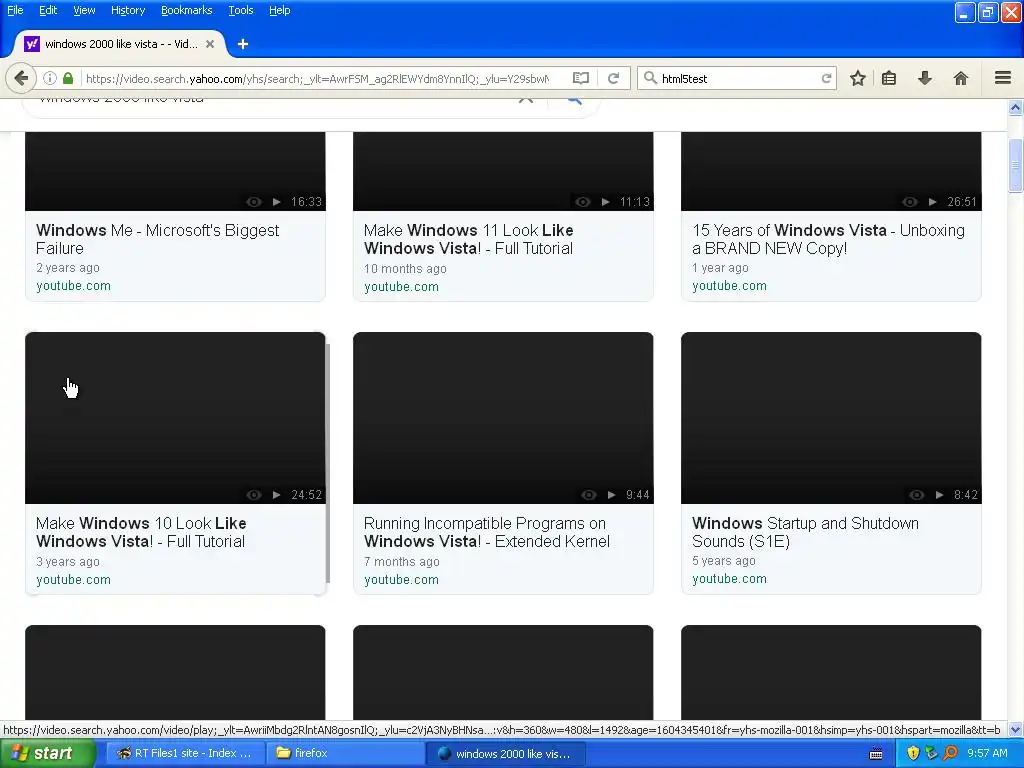Click the scrollbar up arrow
Screen dimensions: 1024x768
point(1016,108)
